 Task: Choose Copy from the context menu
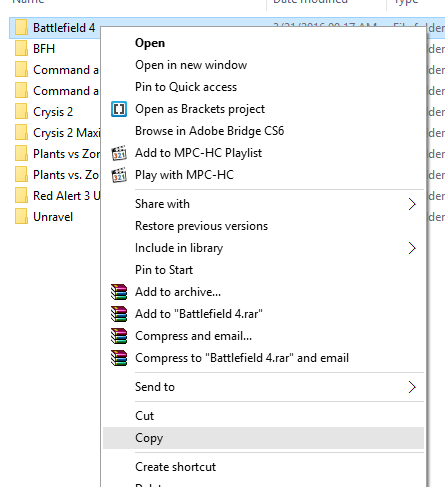263,438
